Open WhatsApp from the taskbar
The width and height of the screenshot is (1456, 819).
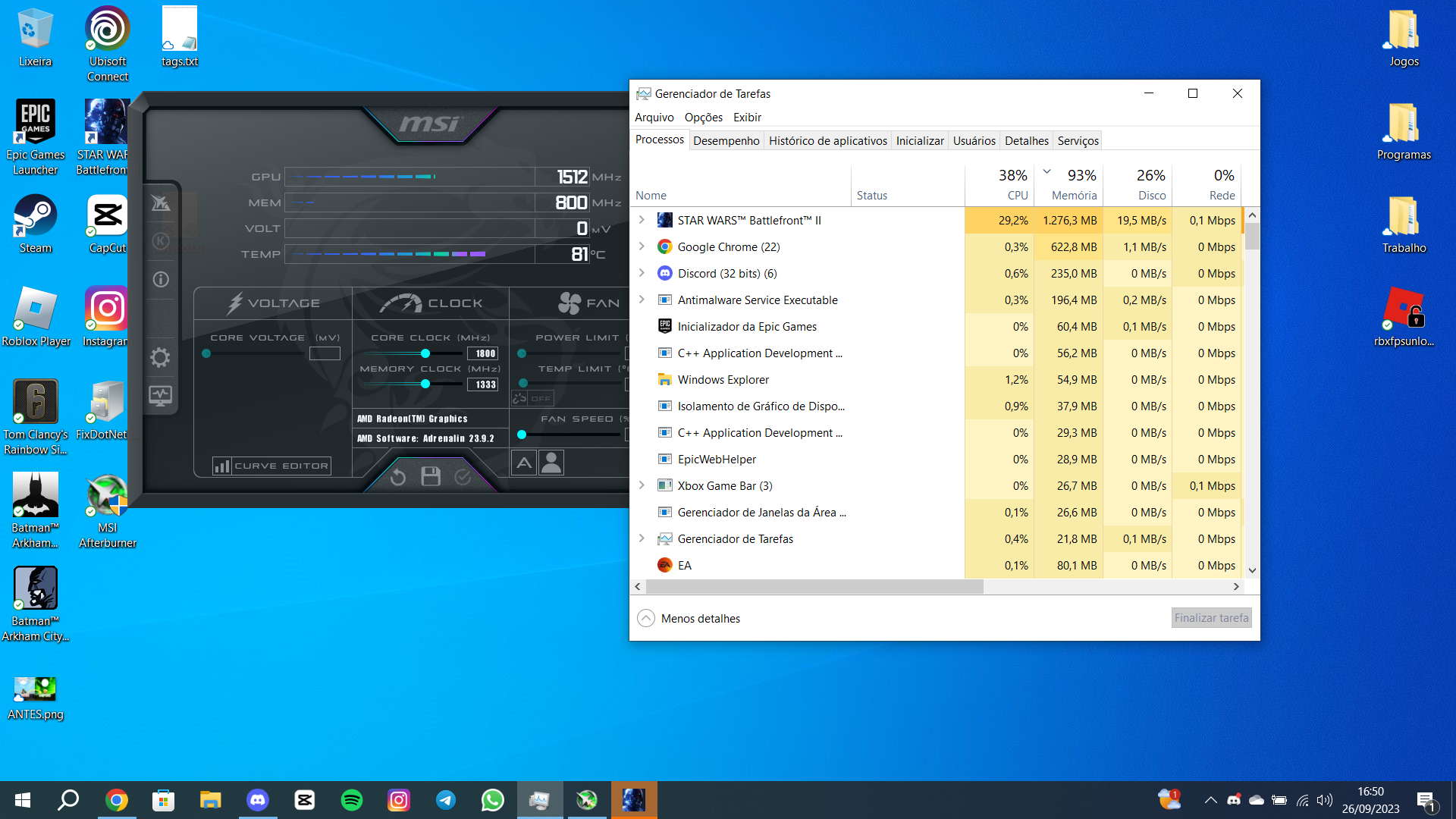click(x=493, y=800)
